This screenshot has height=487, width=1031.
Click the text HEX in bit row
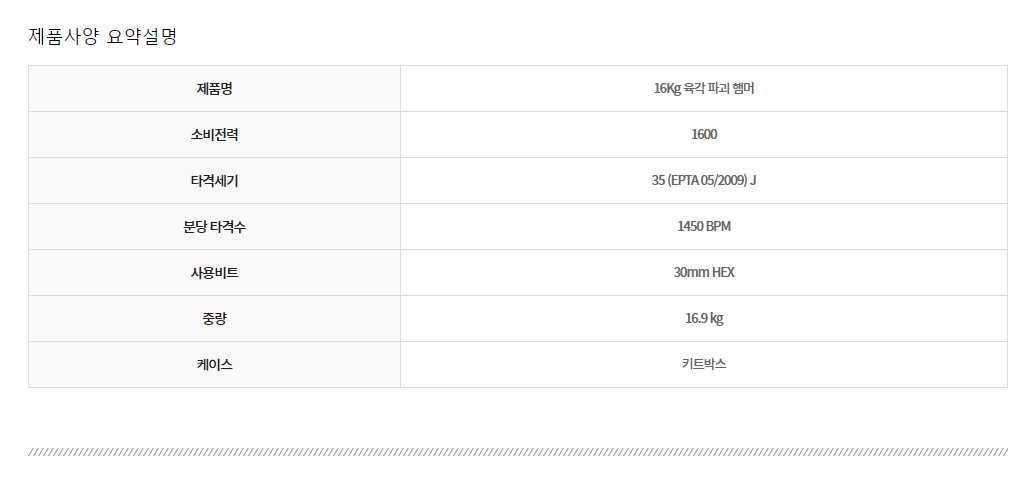[x=723, y=273]
